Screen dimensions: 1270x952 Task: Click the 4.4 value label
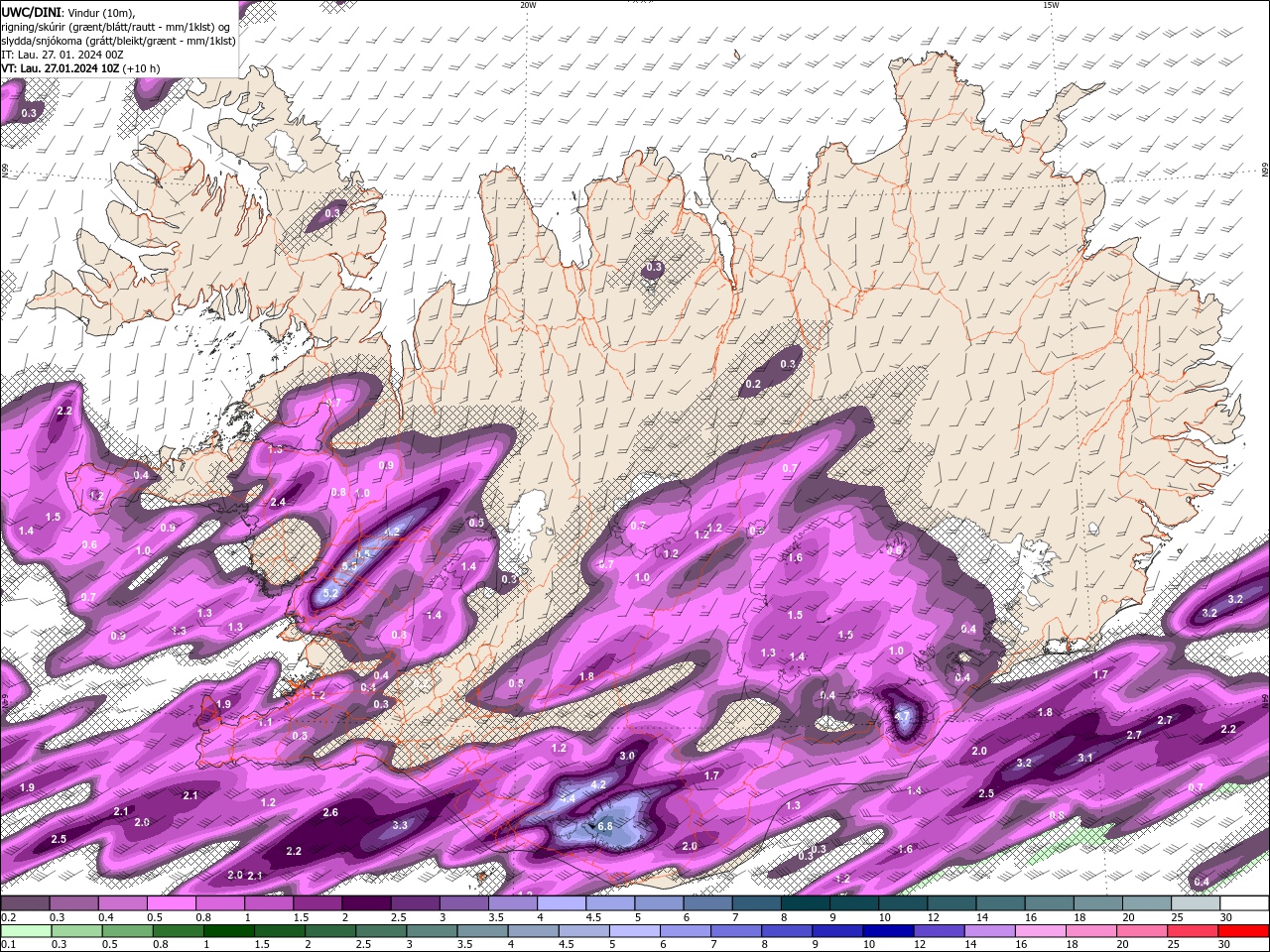coord(568,798)
